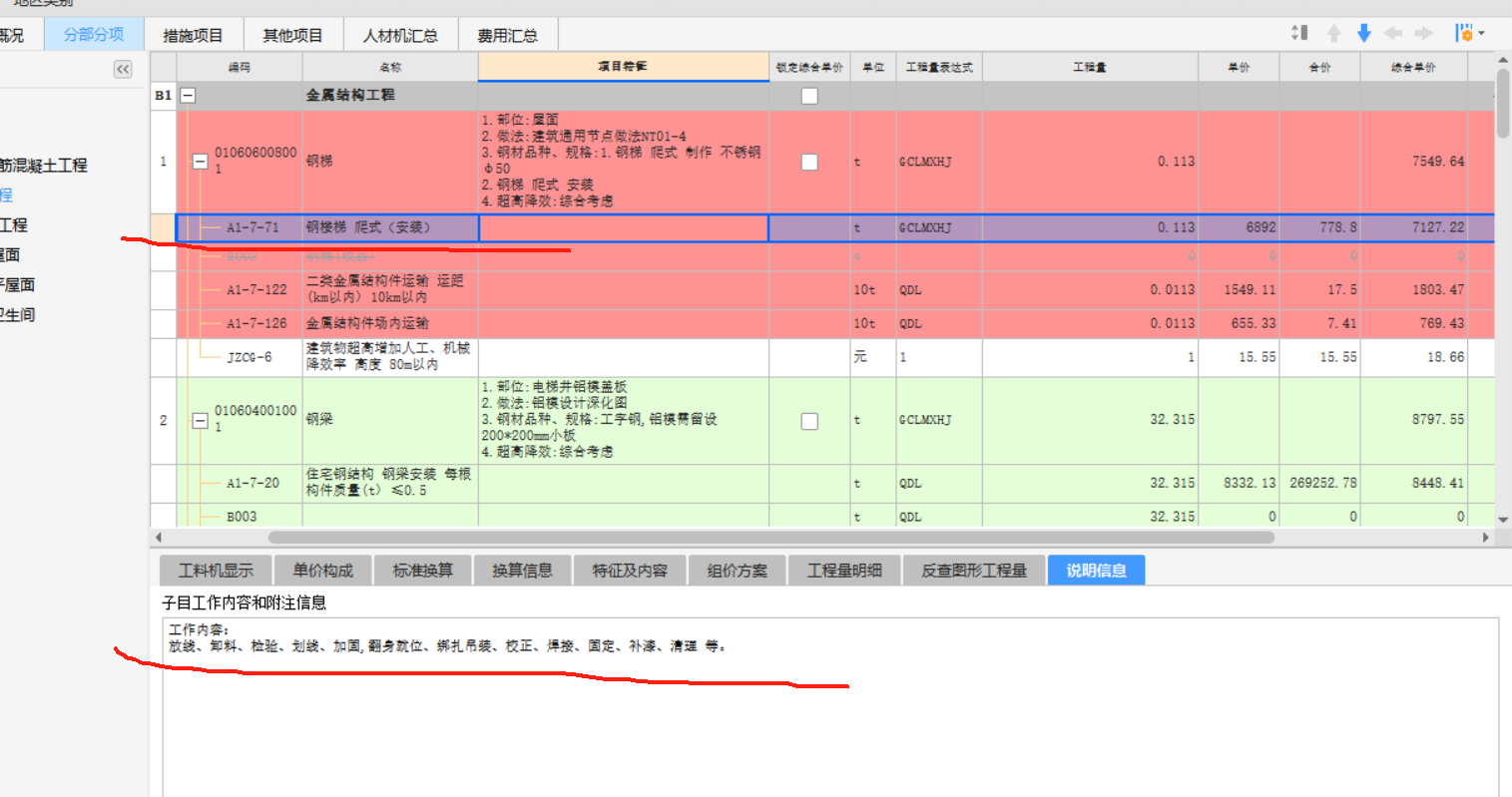The height and width of the screenshot is (797, 1512).
Task: Toggle lock price checkbox for 钢梯 row
Action: pyautogui.click(x=809, y=162)
